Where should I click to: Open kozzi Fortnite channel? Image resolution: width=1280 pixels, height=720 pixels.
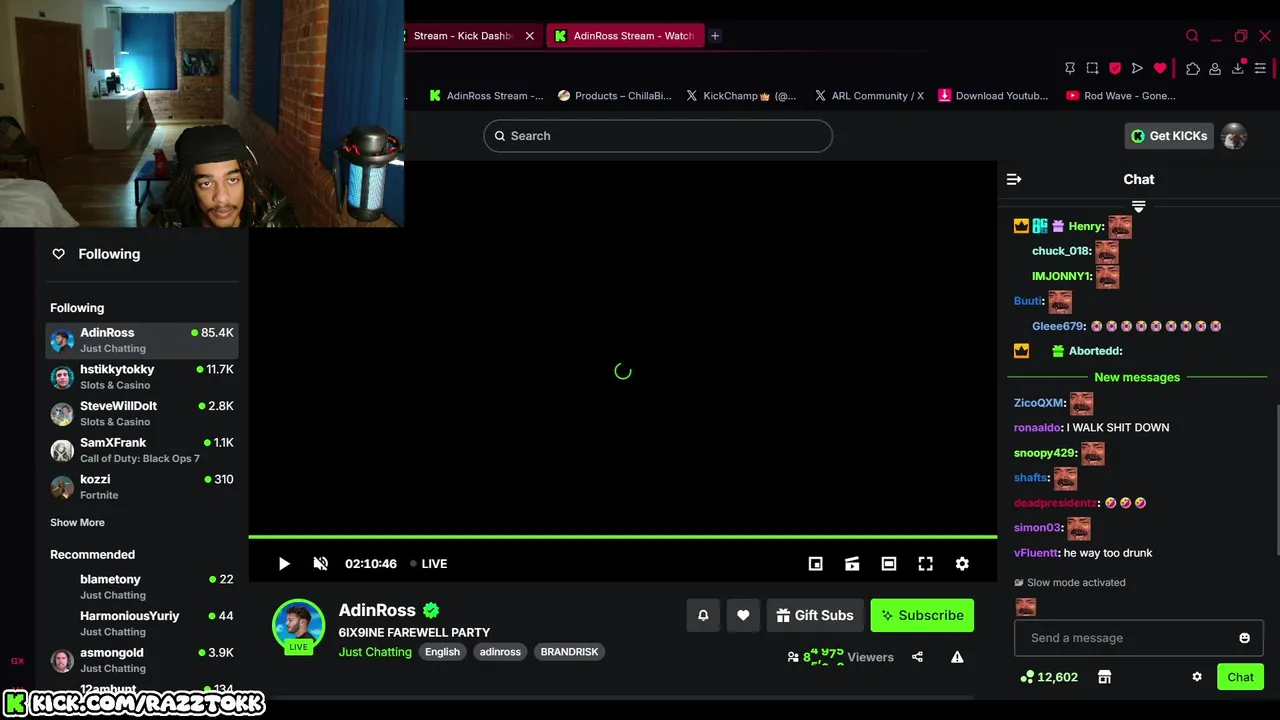tap(142, 486)
